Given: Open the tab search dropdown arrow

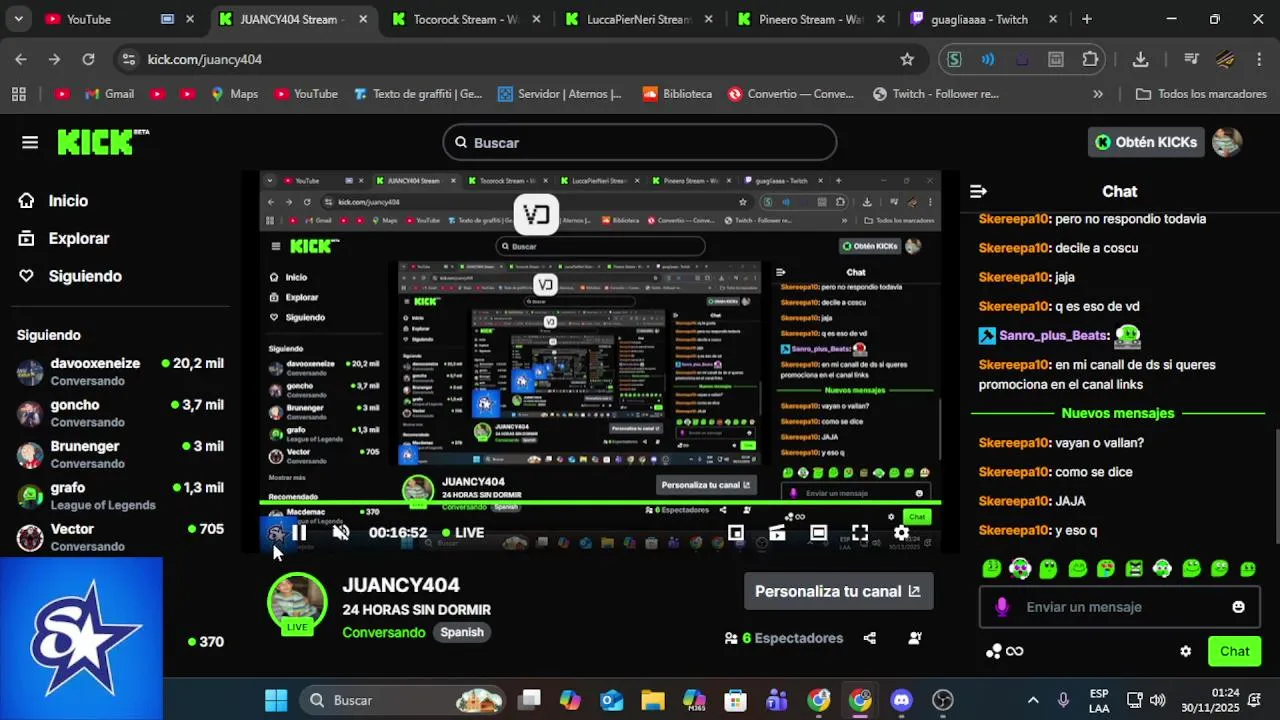Looking at the screenshot, I should tap(18, 19).
